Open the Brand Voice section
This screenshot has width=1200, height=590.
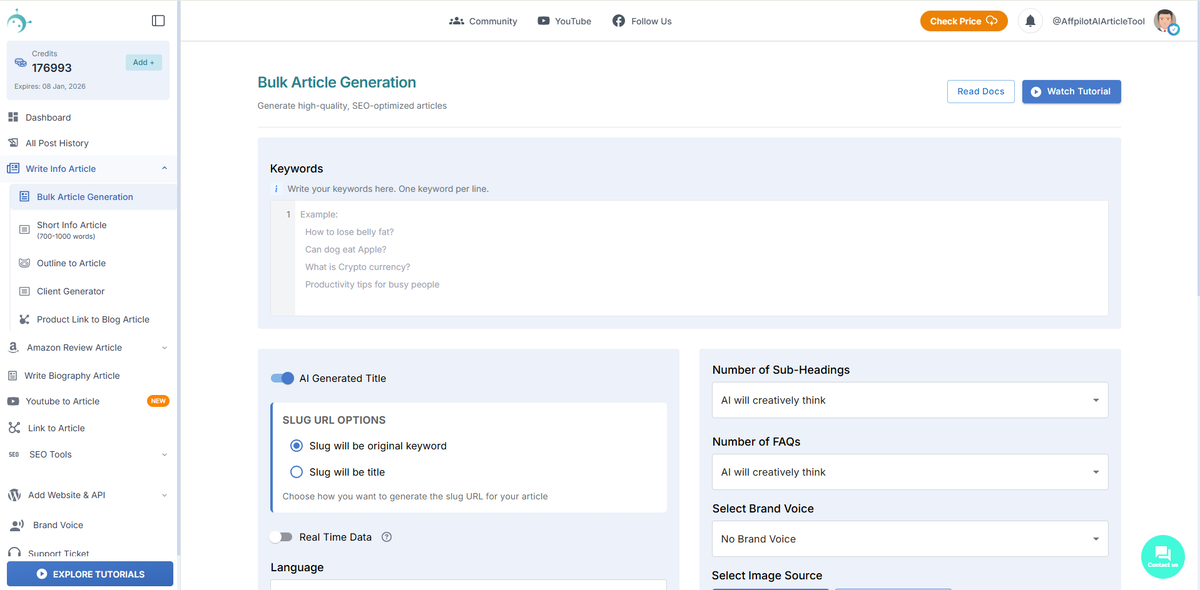coord(58,525)
